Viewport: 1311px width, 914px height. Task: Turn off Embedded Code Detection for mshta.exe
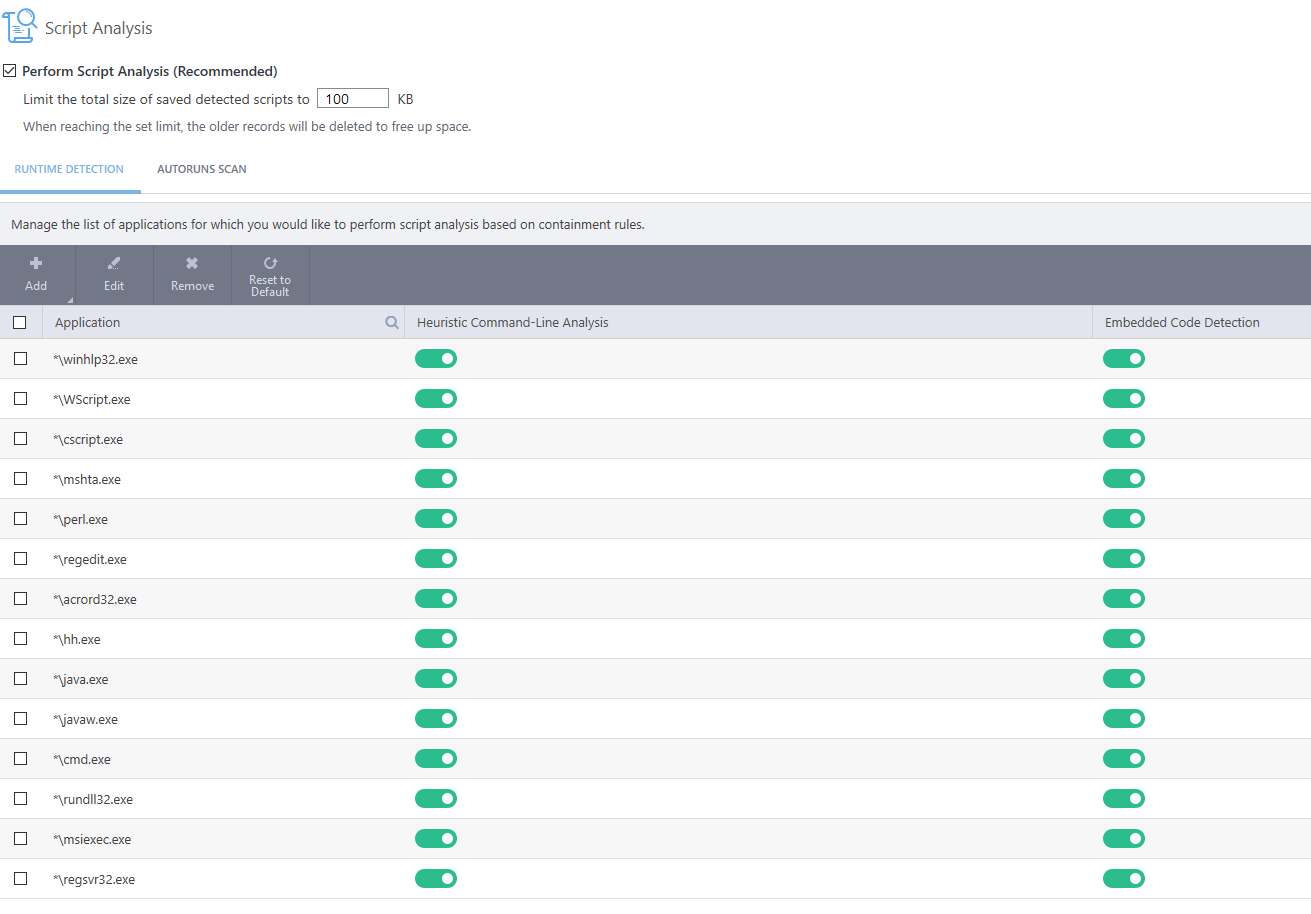click(1124, 479)
